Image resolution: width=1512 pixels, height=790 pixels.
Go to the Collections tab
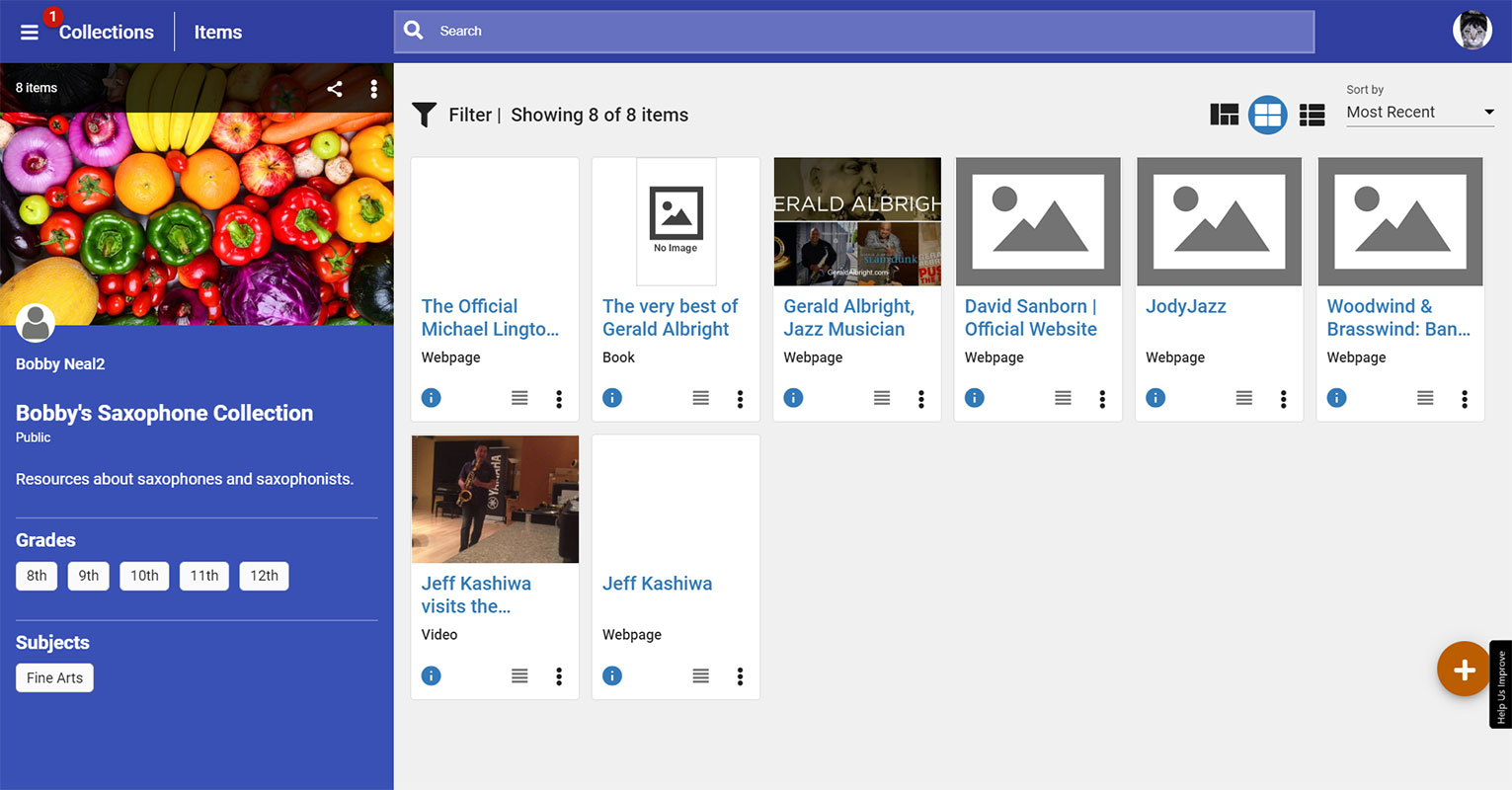point(107,32)
